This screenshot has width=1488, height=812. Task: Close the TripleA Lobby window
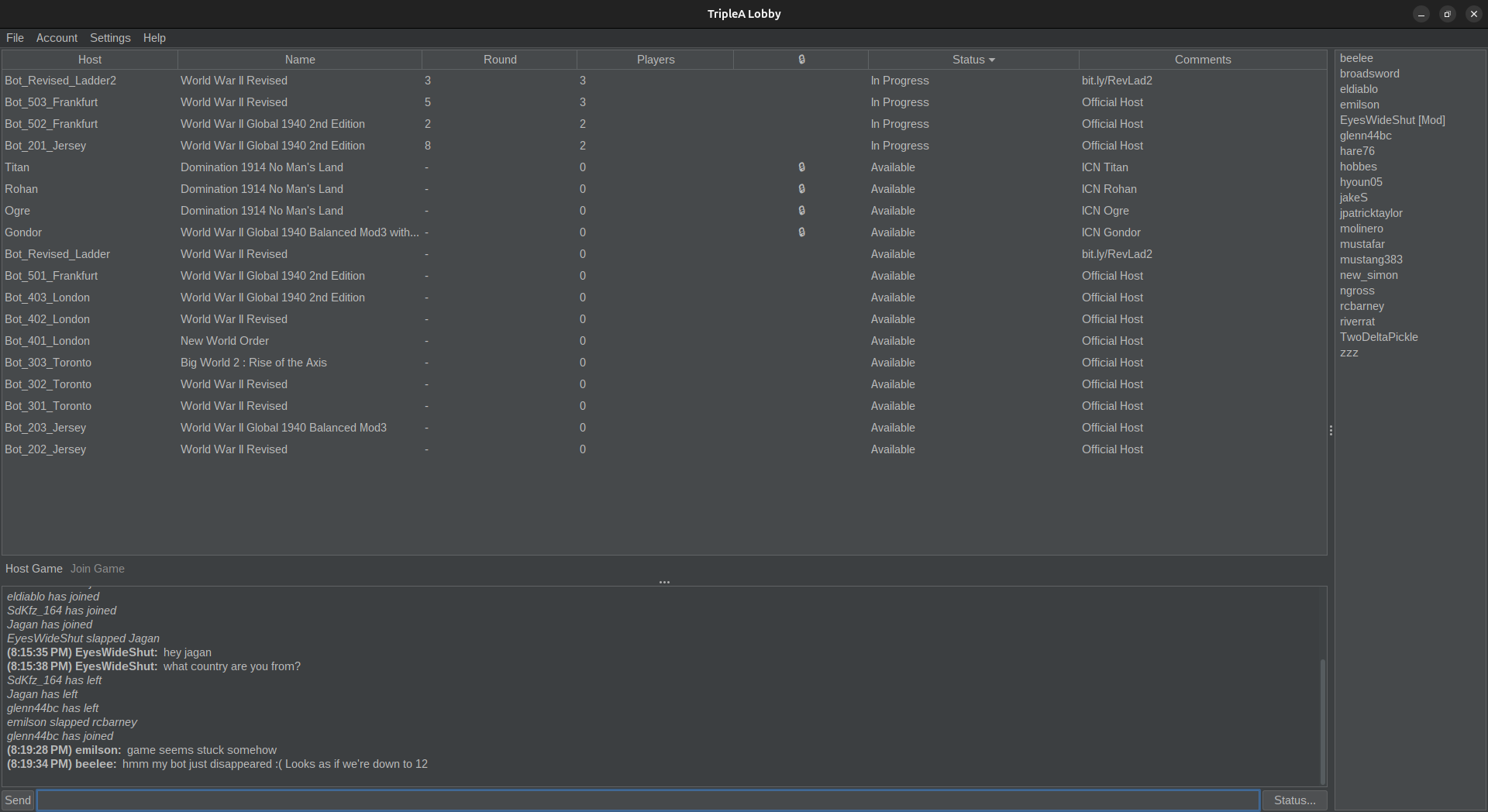[x=1473, y=14]
